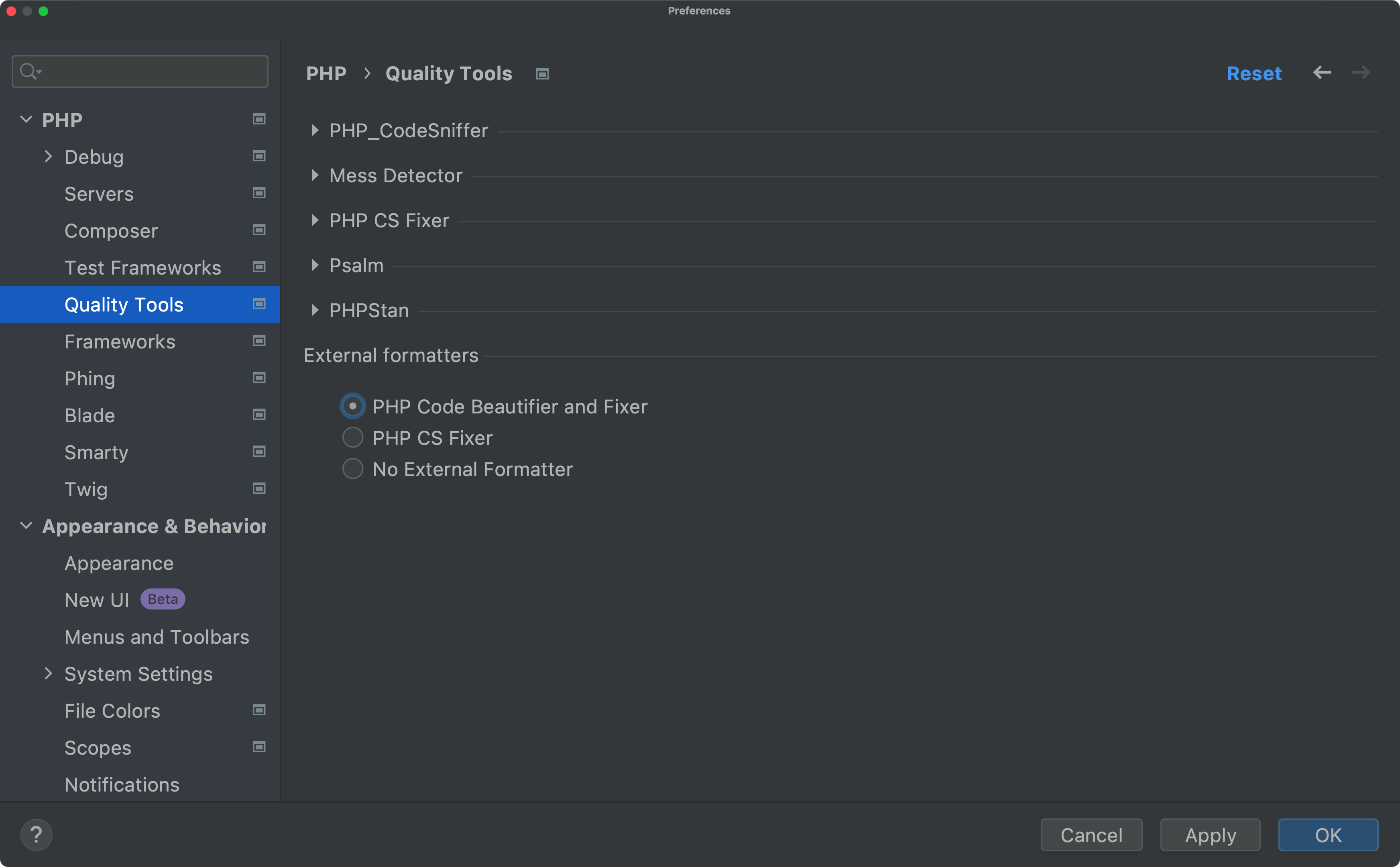Image resolution: width=1400 pixels, height=867 pixels.
Task: Click the Mess Detector panel icon
Action: coord(316,175)
